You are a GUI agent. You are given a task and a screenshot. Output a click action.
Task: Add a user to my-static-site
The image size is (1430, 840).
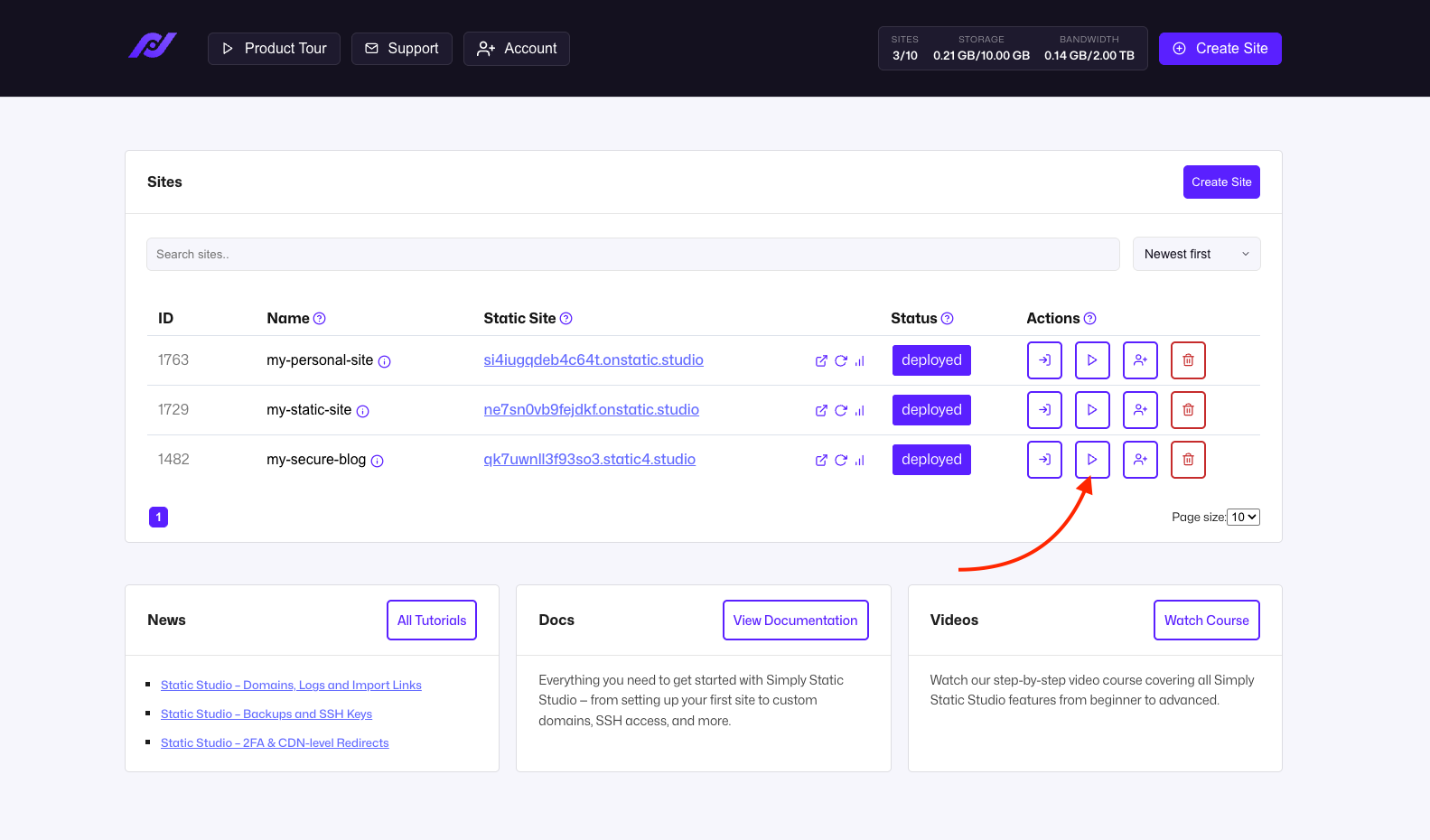1140,410
